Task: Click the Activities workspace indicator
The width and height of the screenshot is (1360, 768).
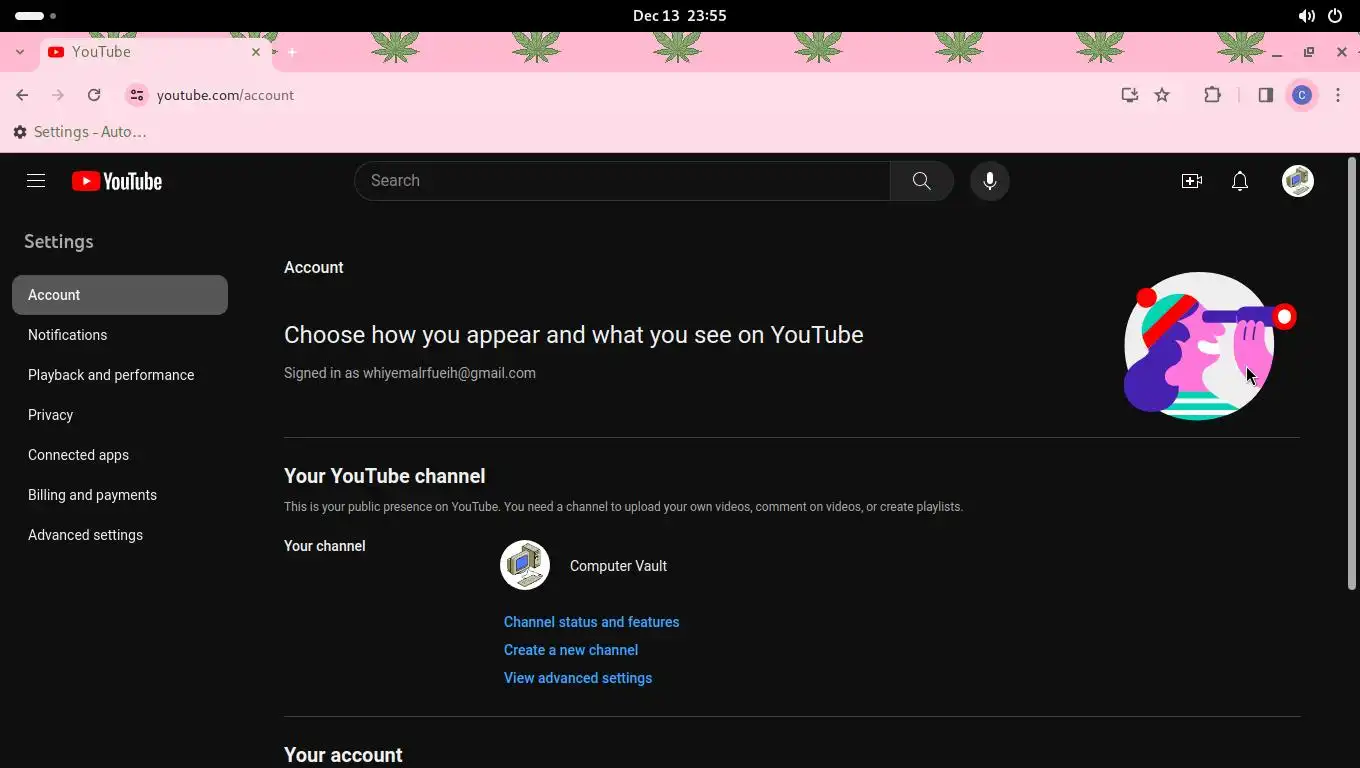Action: [36, 16]
